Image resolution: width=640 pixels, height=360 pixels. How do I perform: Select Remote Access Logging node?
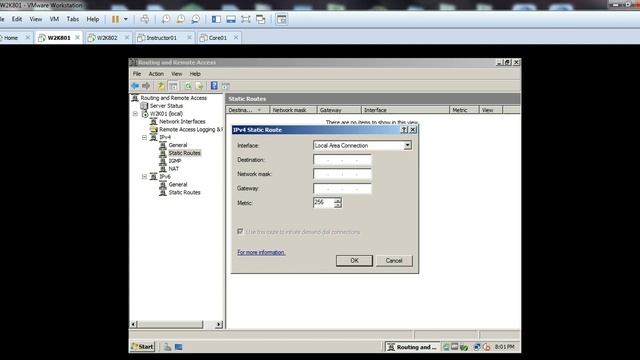(x=191, y=129)
